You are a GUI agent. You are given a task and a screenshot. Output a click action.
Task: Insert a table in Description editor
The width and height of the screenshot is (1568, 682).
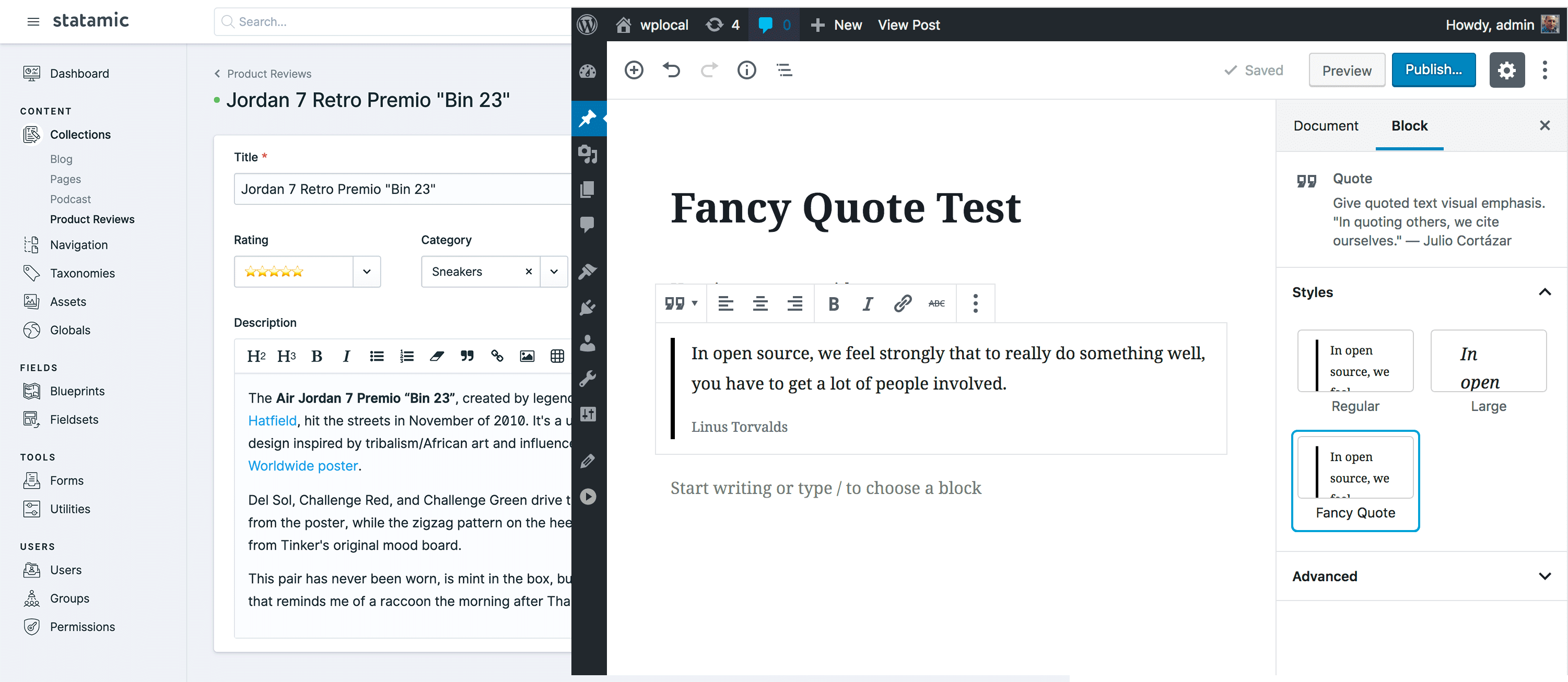coord(556,356)
